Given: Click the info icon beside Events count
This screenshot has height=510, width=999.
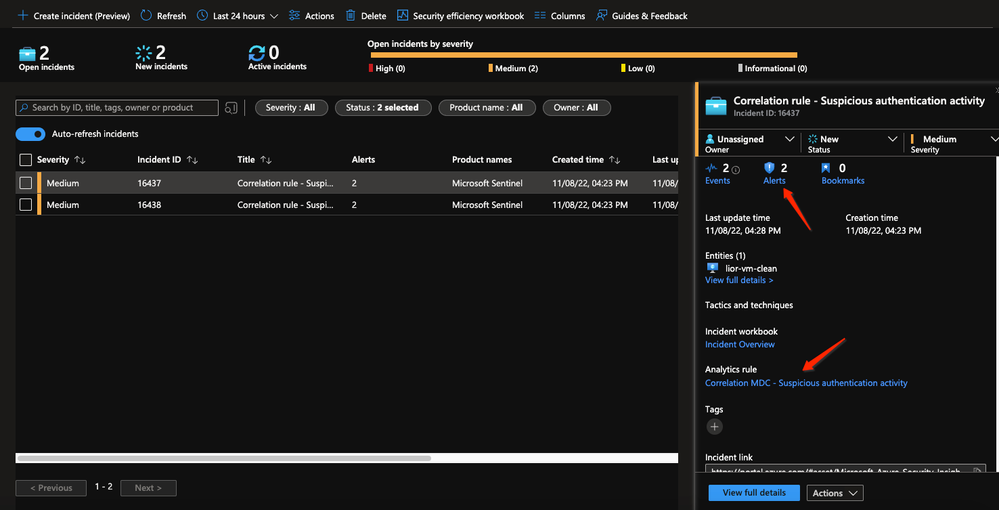Looking at the screenshot, I should tap(736, 170).
